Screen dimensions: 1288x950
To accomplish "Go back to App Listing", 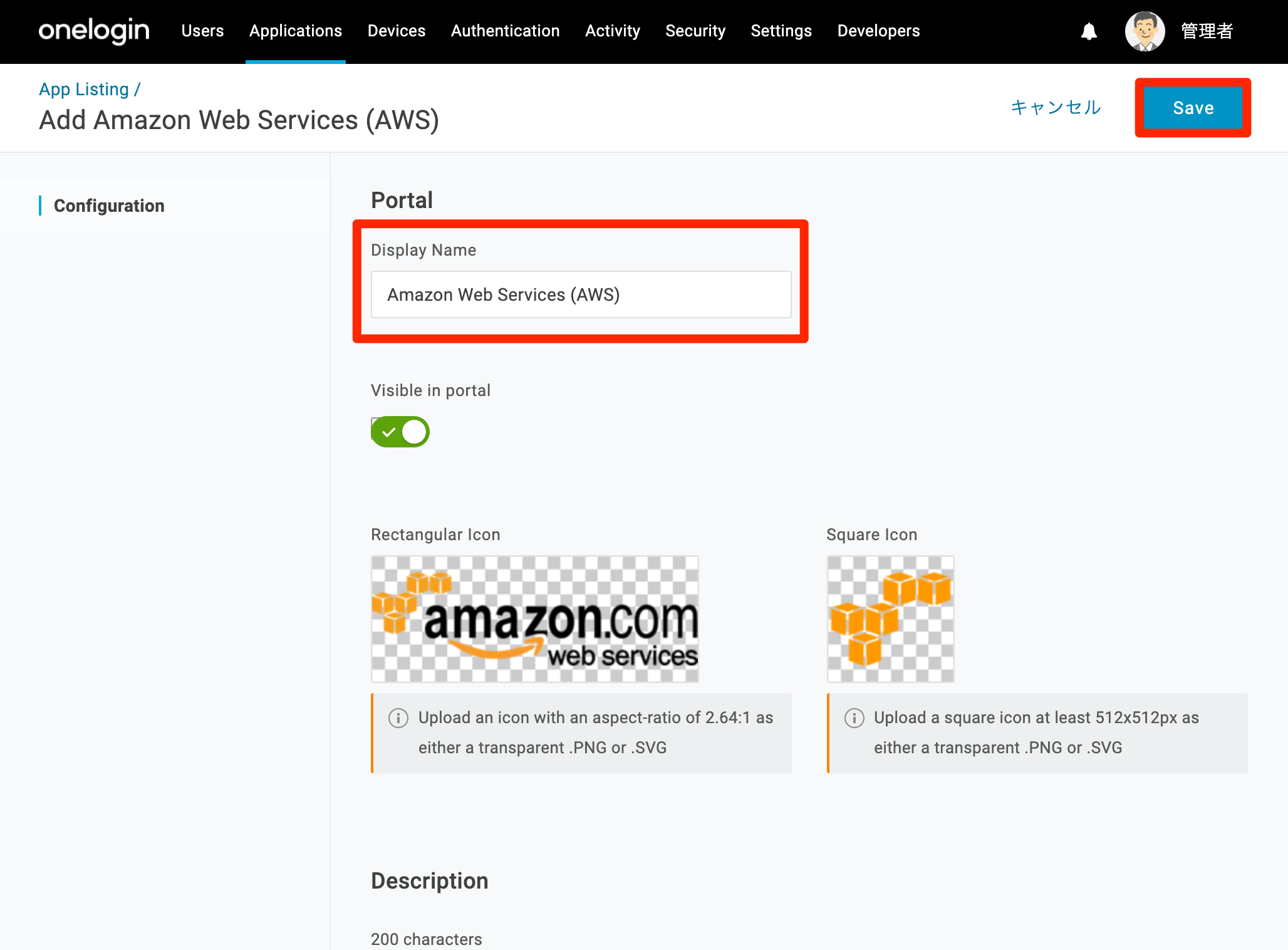I will (84, 90).
